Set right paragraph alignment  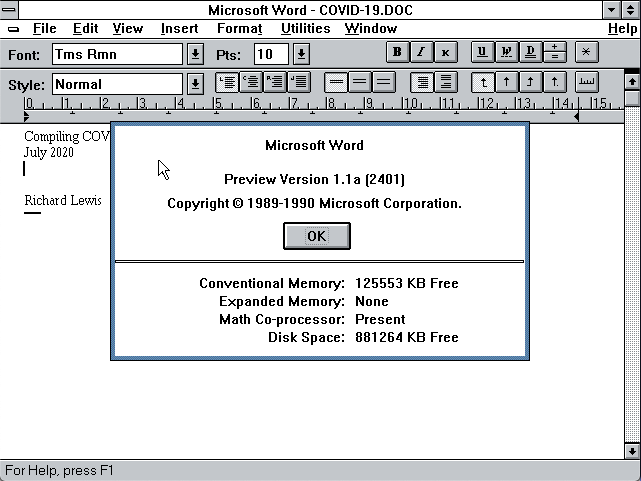click(275, 83)
